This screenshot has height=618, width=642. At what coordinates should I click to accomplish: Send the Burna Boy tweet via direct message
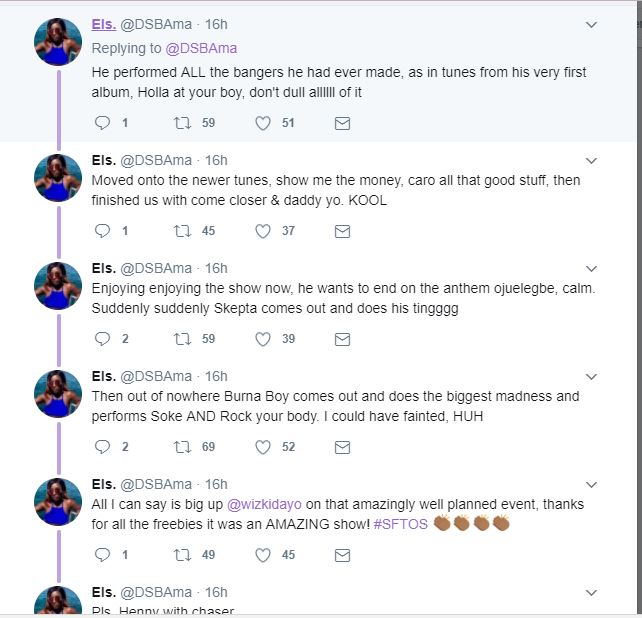coord(341,447)
